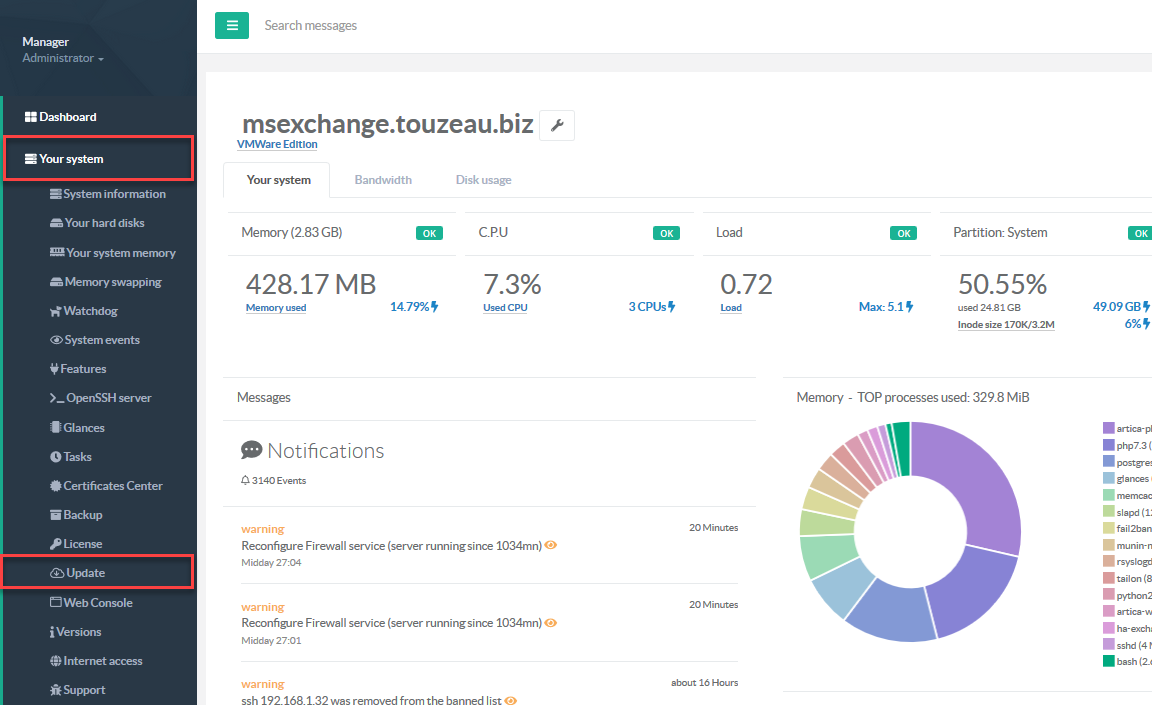Click the Memory used link

[x=276, y=308]
